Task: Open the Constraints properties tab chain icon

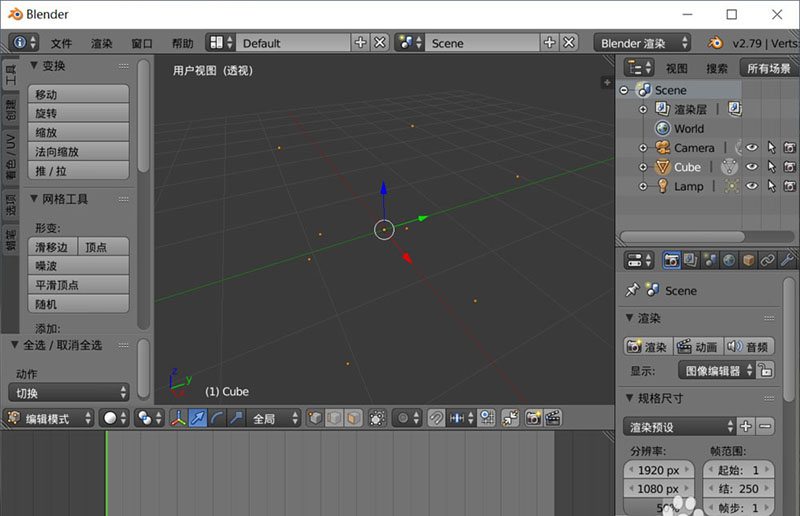Action: [x=768, y=260]
